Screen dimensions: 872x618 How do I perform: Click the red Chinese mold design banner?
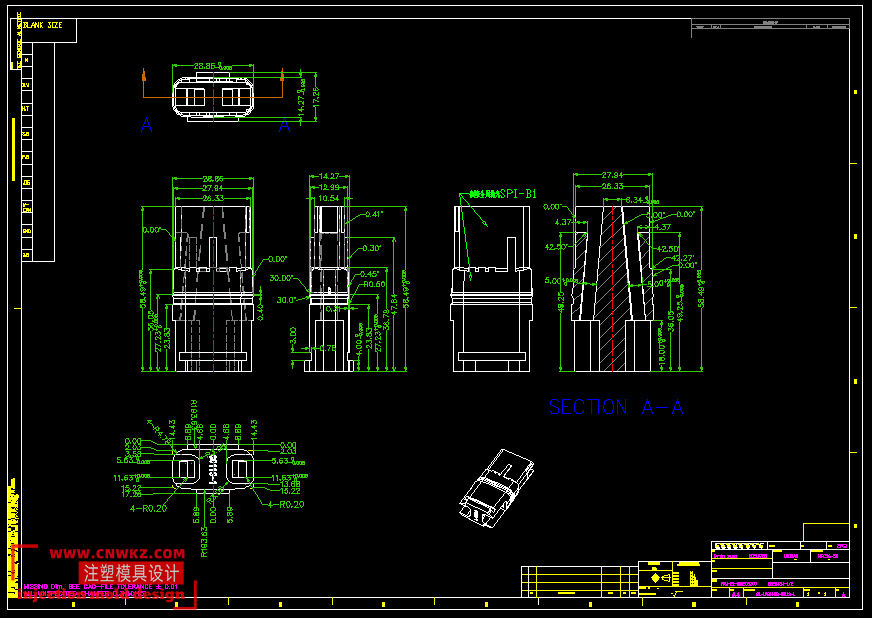(131, 573)
